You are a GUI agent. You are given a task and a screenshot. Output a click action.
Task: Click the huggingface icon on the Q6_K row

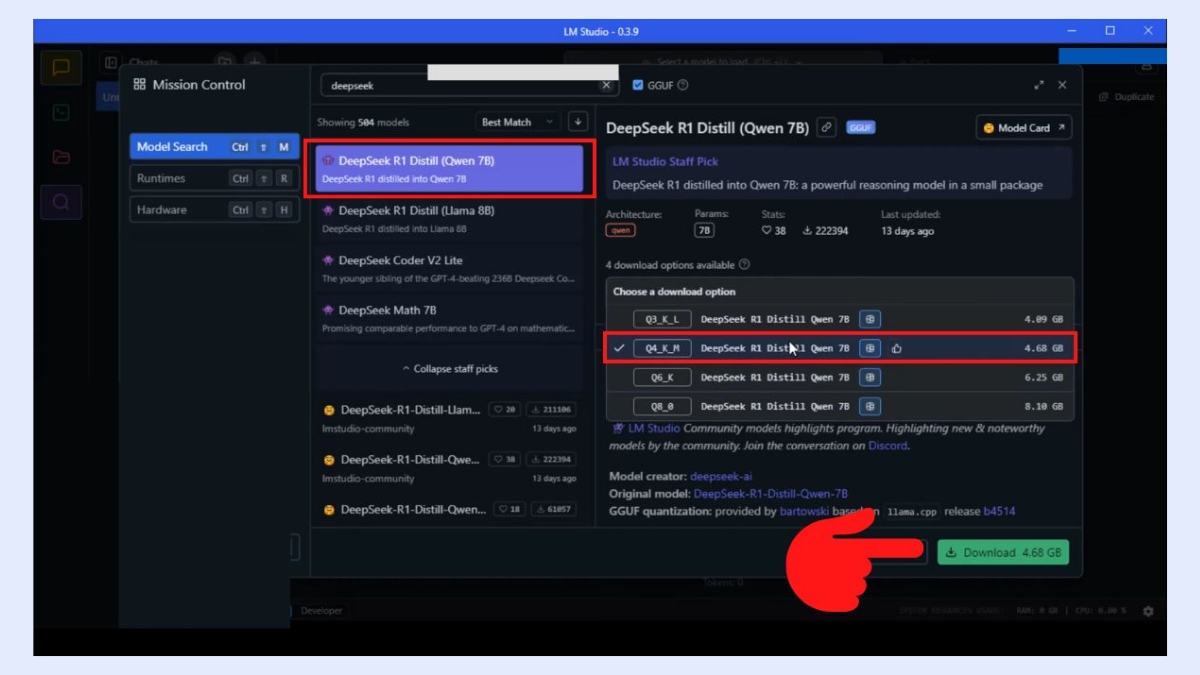point(869,377)
